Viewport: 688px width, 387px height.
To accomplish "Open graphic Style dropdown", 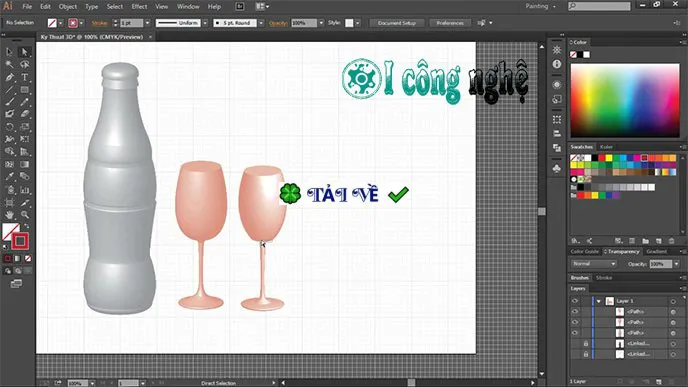I will [x=358, y=23].
